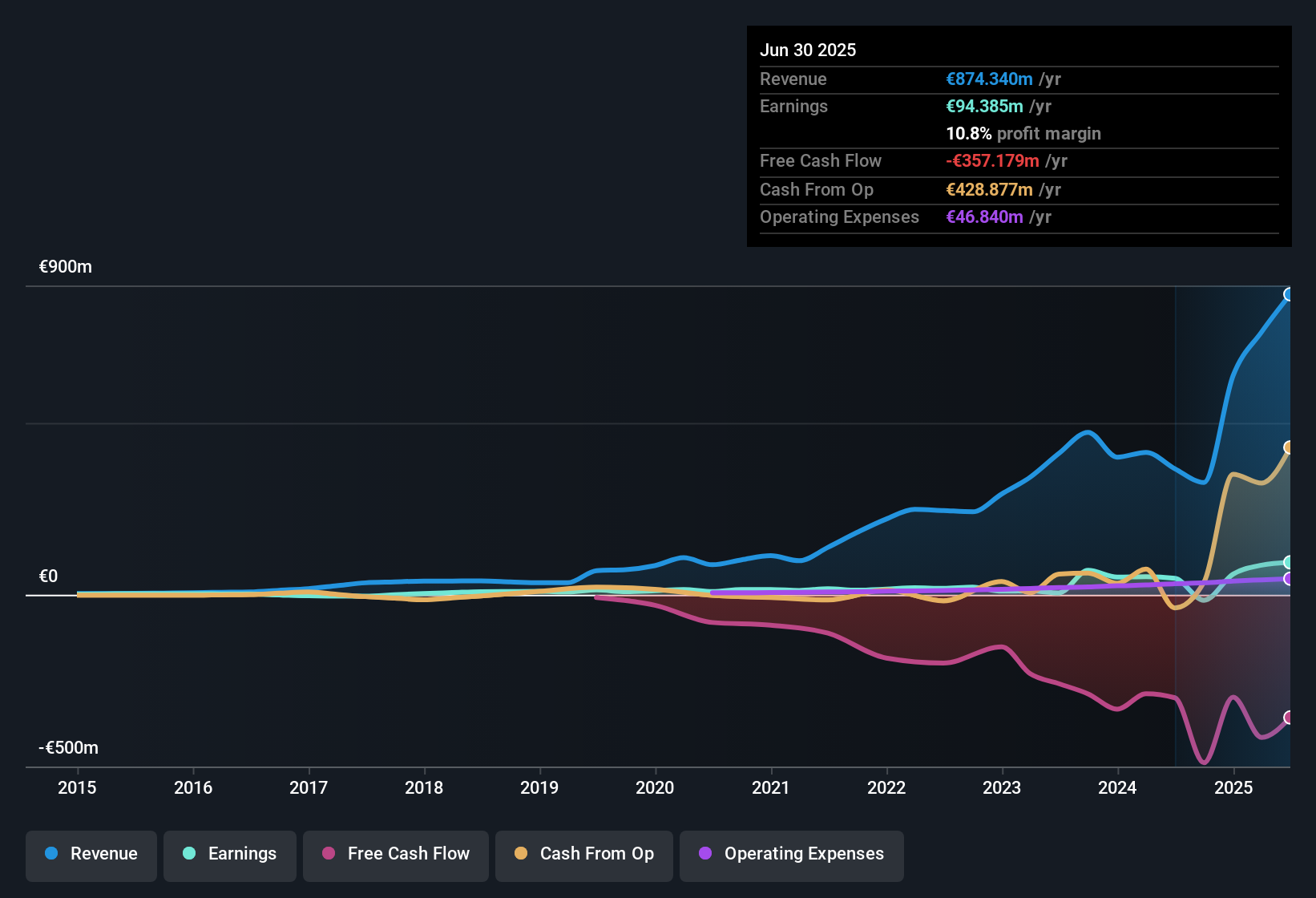Click the orange Cash From Op legend icon
The width and height of the screenshot is (1316, 898).
(x=520, y=854)
